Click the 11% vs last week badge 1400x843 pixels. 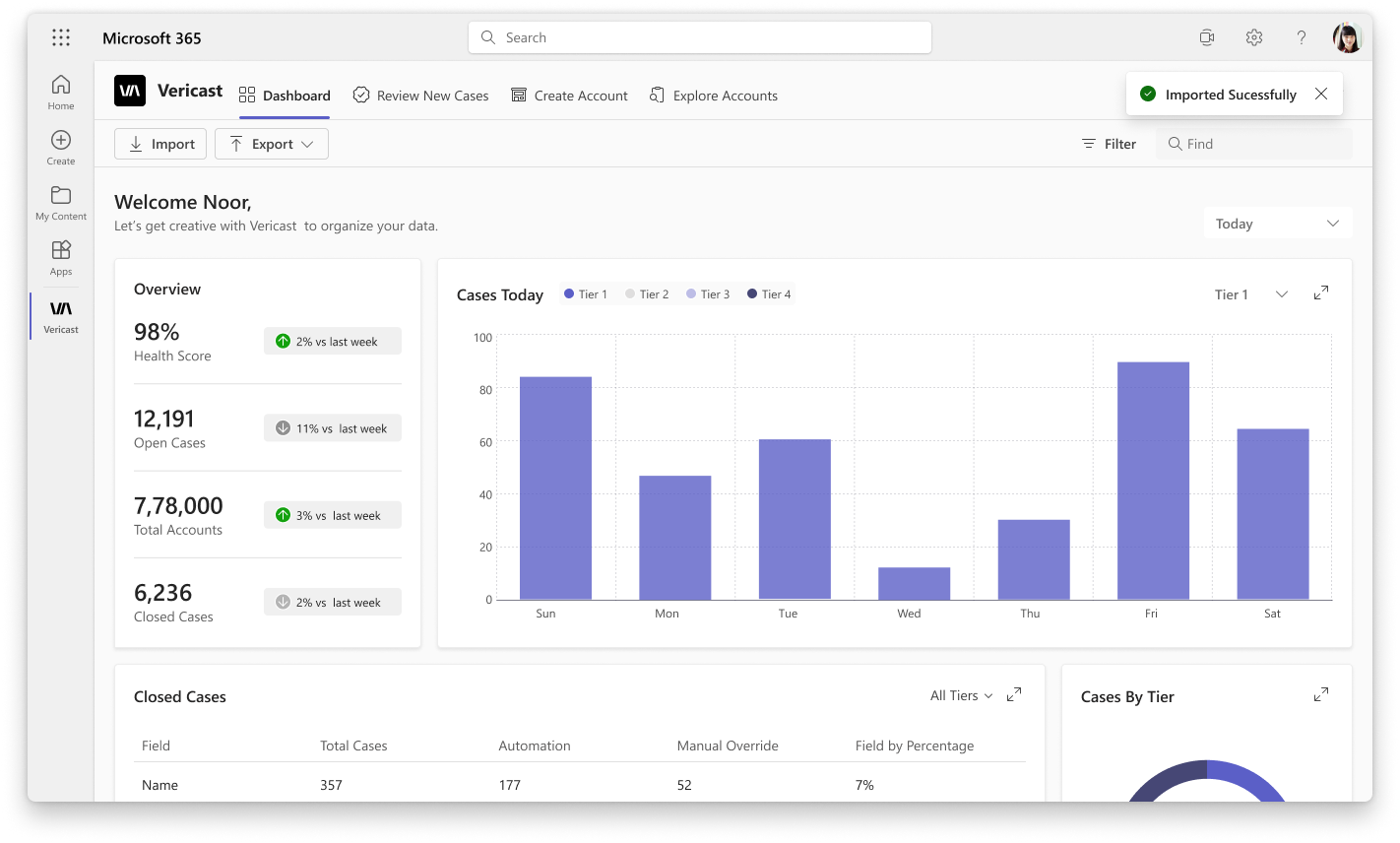tap(333, 427)
